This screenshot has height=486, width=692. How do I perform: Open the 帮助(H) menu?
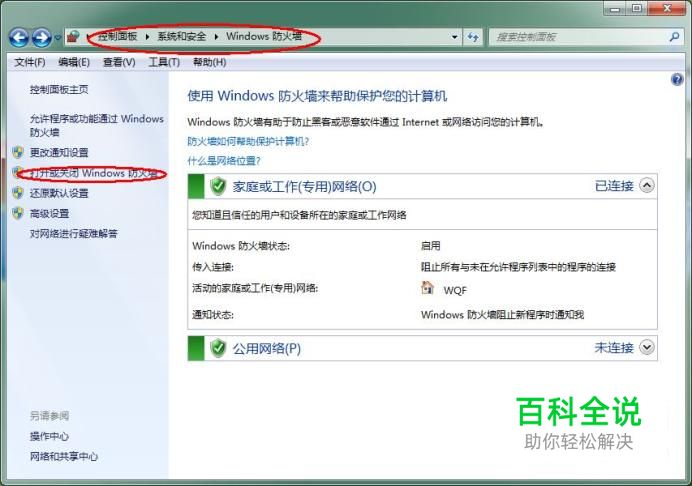(210, 62)
